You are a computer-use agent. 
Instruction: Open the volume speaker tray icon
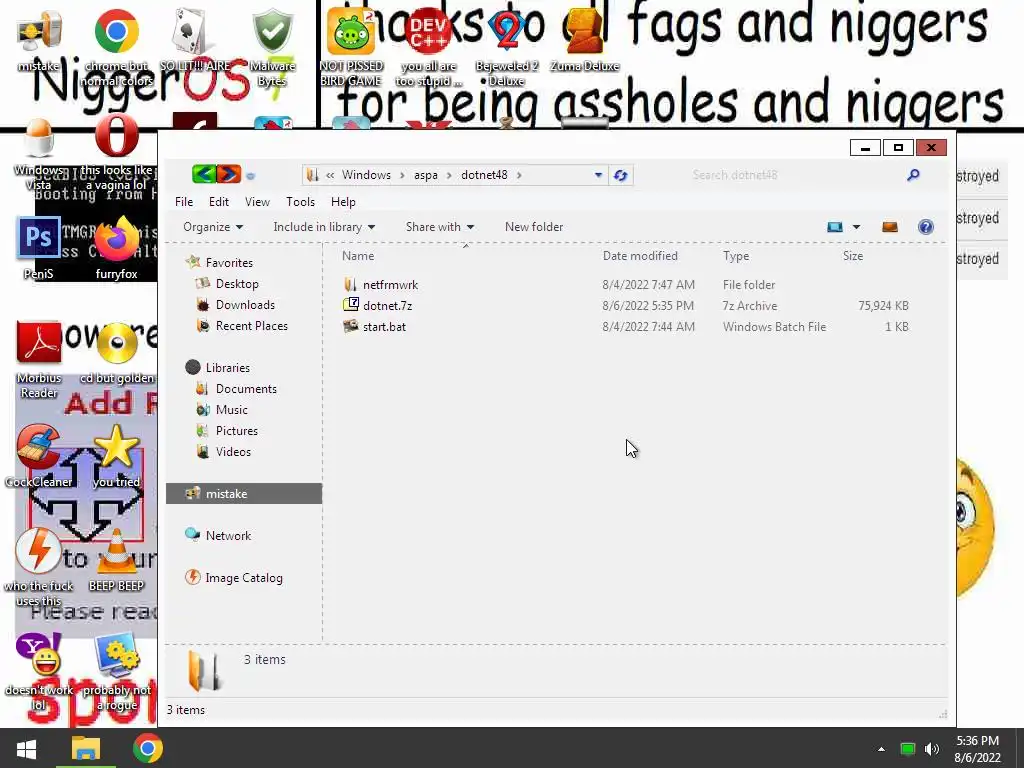click(932, 749)
